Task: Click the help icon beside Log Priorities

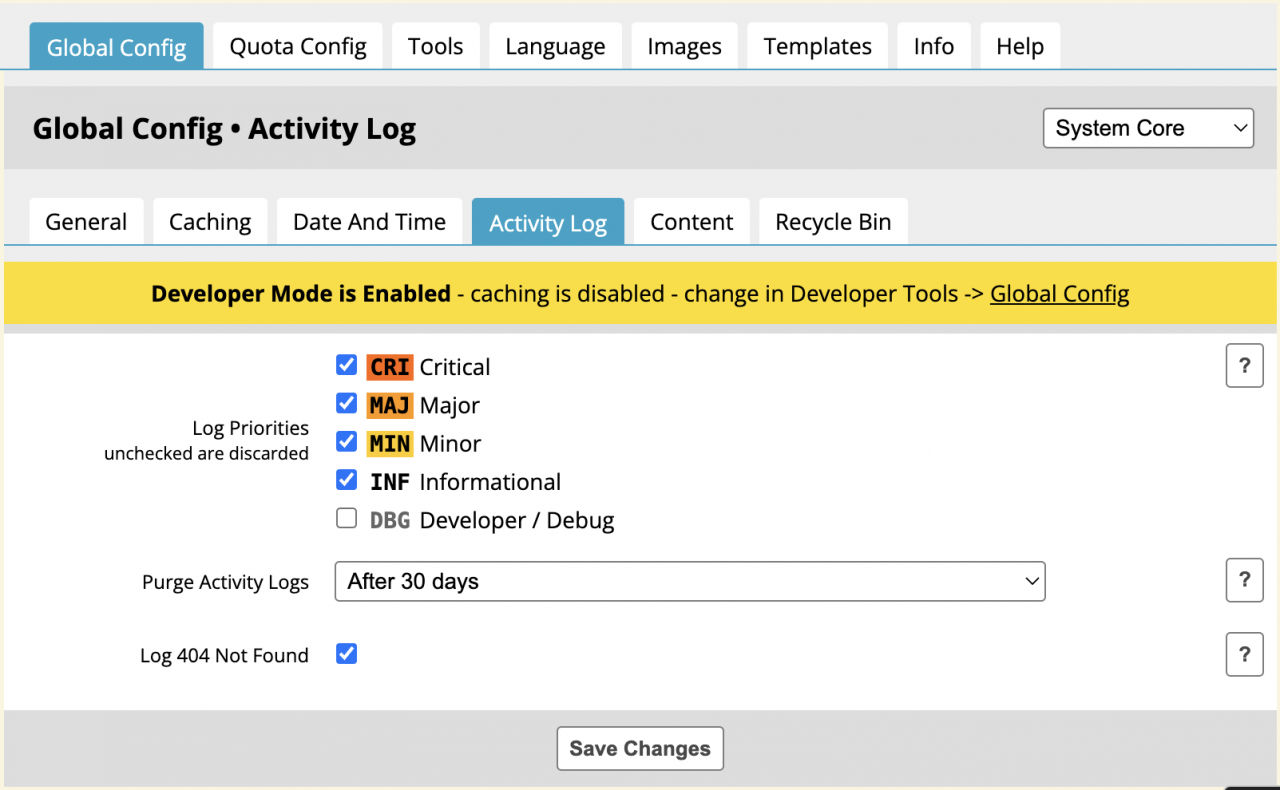Action: click(x=1244, y=366)
